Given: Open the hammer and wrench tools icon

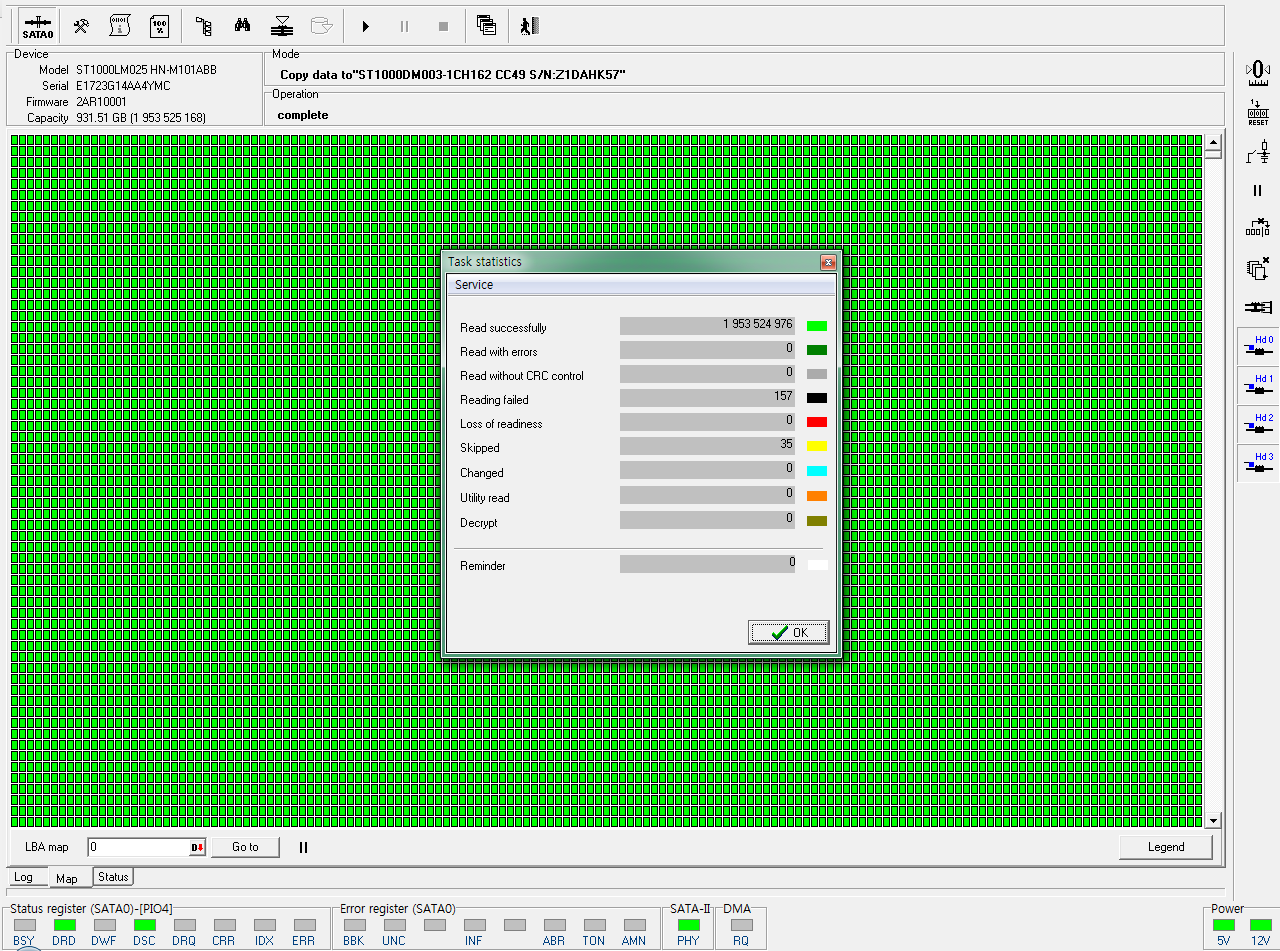Looking at the screenshot, I should pyautogui.click(x=82, y=26).
